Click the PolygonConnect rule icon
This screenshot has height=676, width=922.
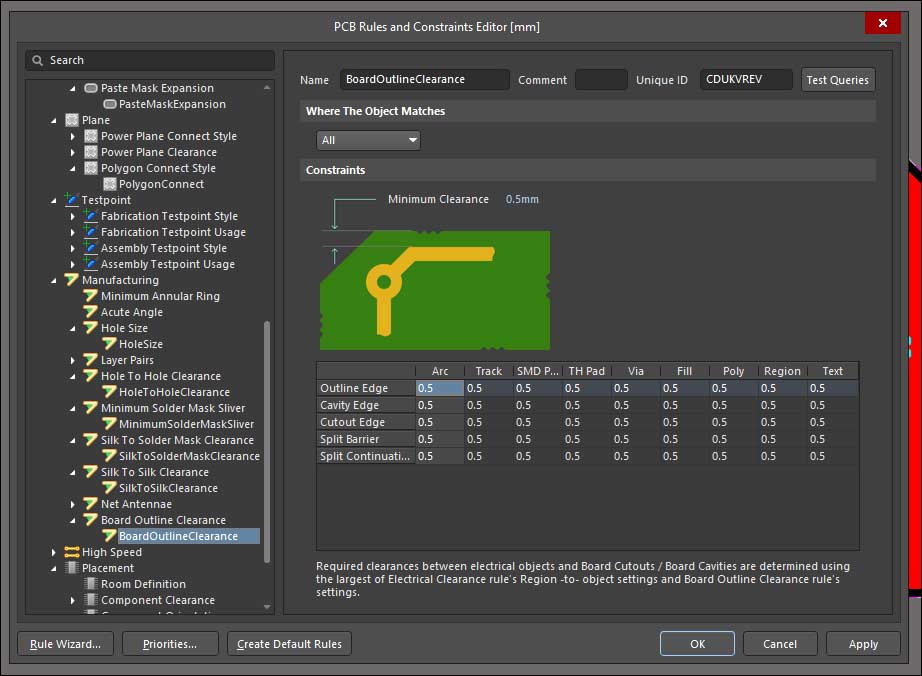click(x=110, y=184)
